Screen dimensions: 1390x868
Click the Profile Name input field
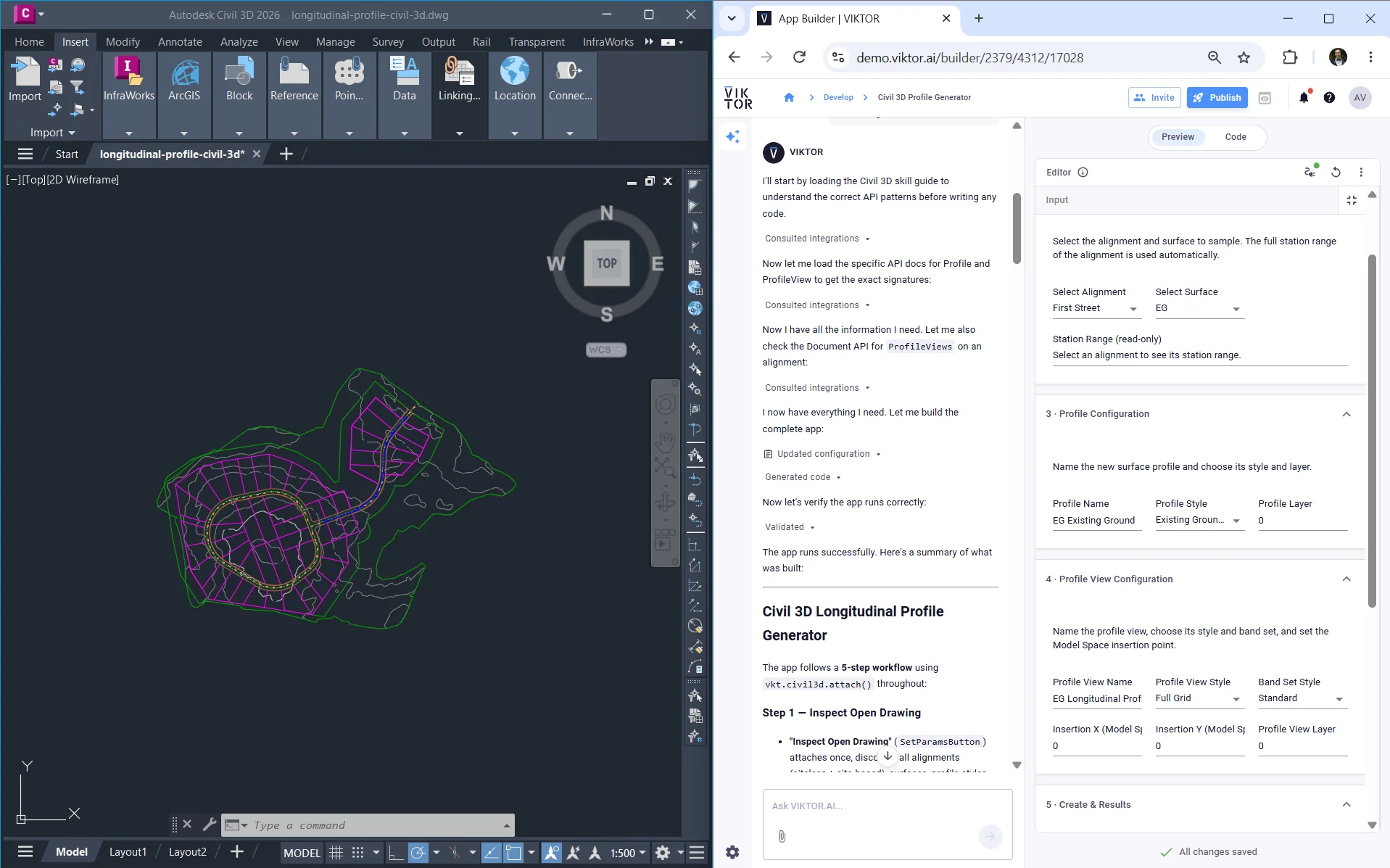click(1096, 521)
